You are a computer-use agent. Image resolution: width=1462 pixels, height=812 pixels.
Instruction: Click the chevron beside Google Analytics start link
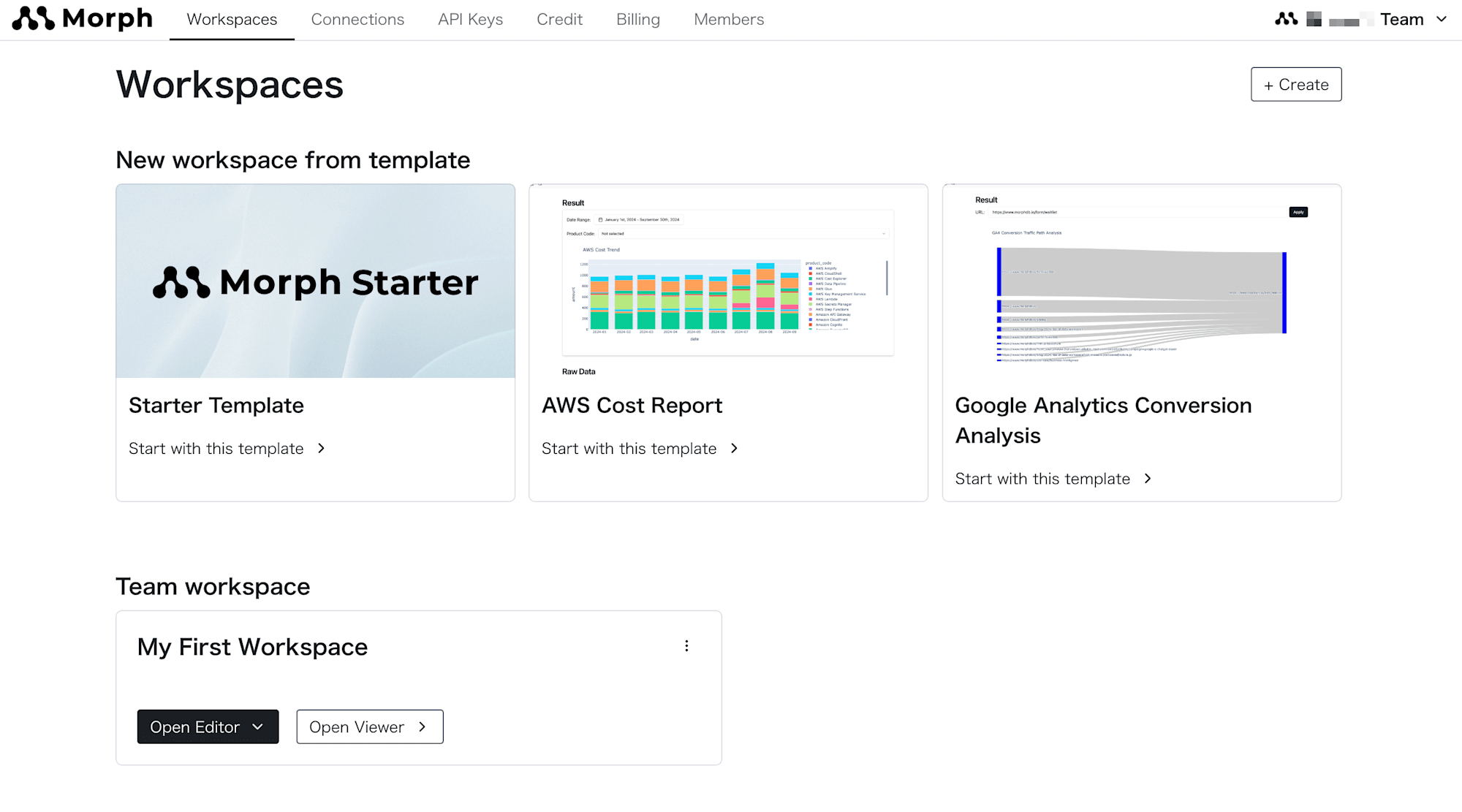click(x=1148, y=479)
